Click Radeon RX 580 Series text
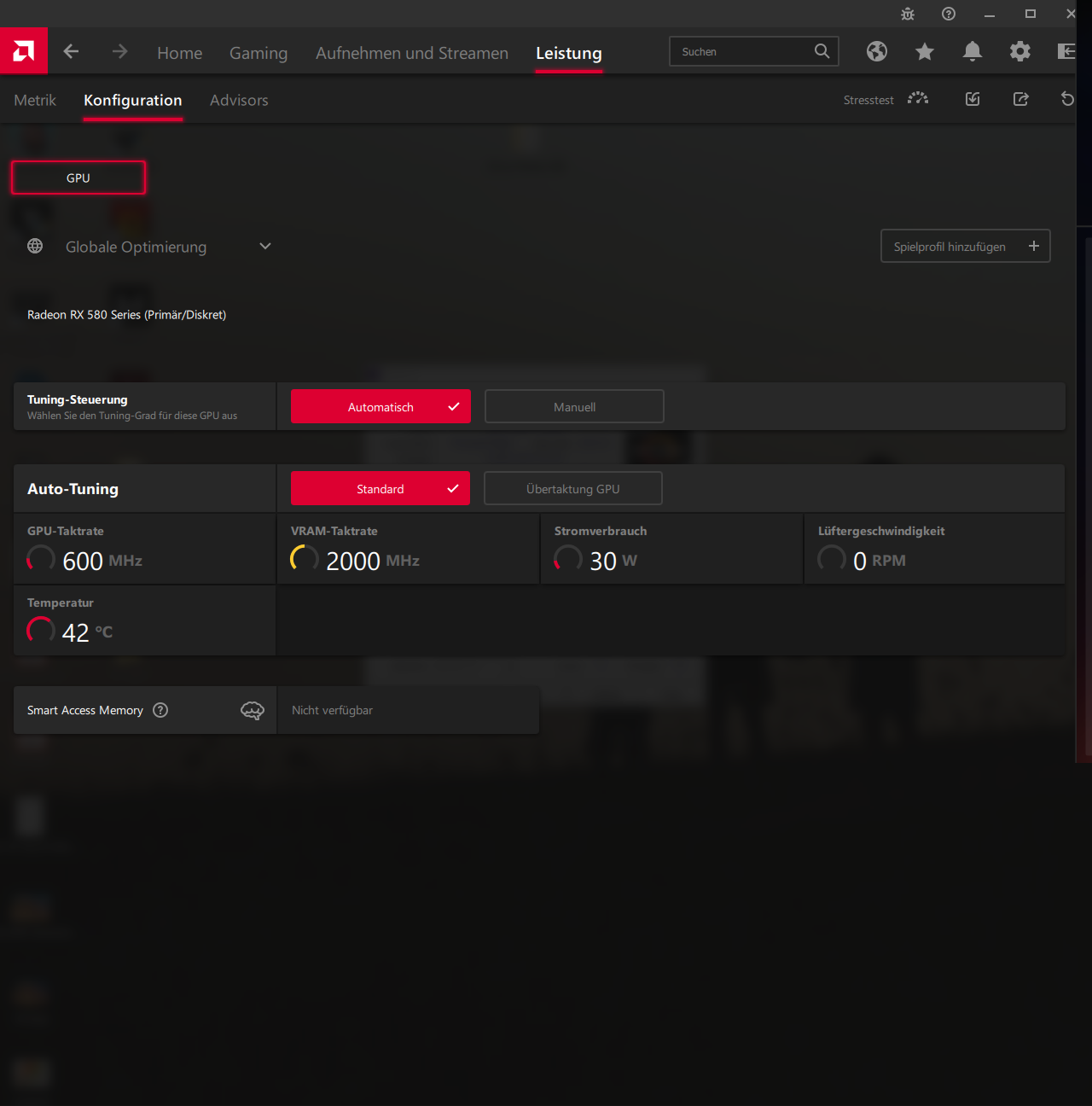Image resolution: width=1092 pixels, height=1106 pixels. point(126,315)
